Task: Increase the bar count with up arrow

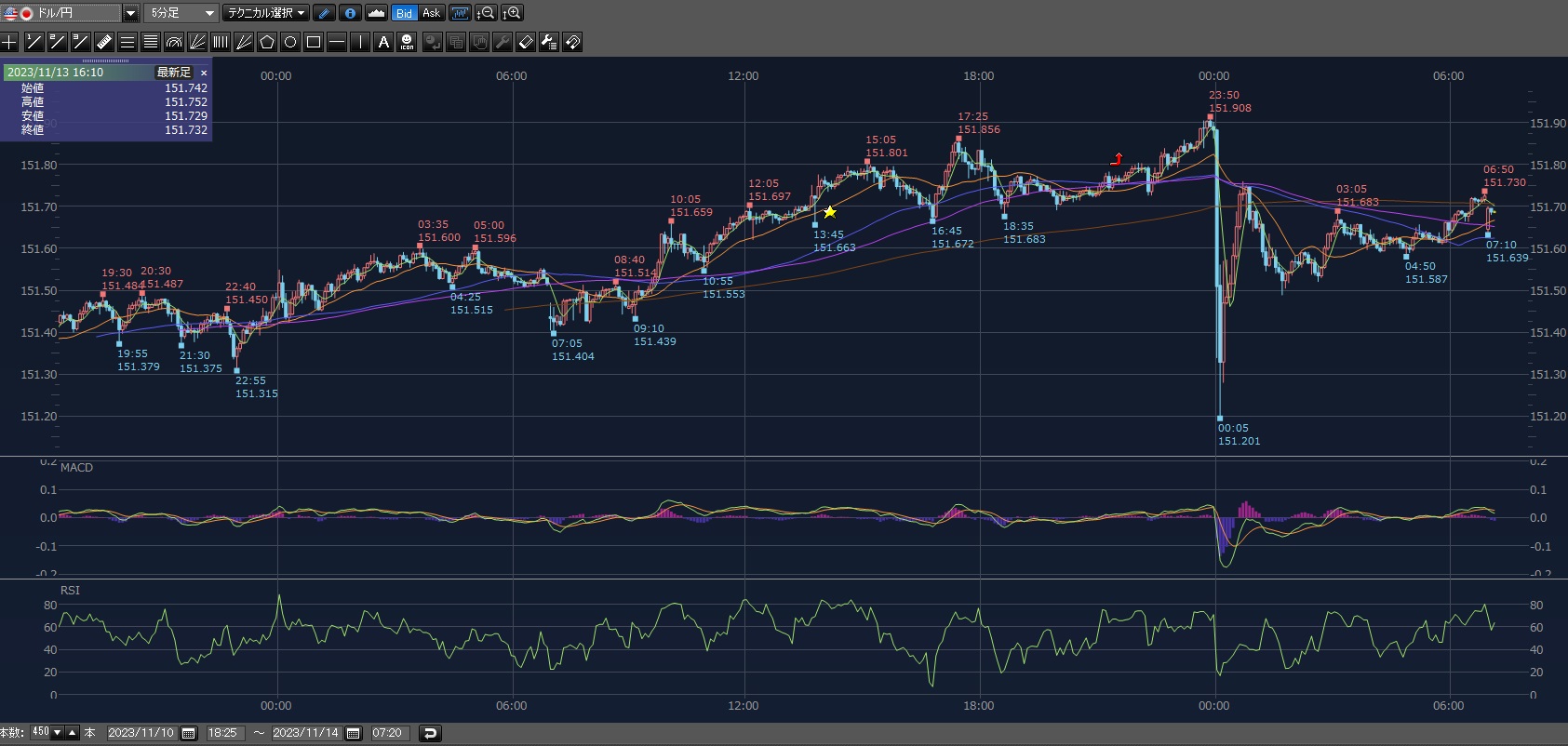Action: click(73, 733)
